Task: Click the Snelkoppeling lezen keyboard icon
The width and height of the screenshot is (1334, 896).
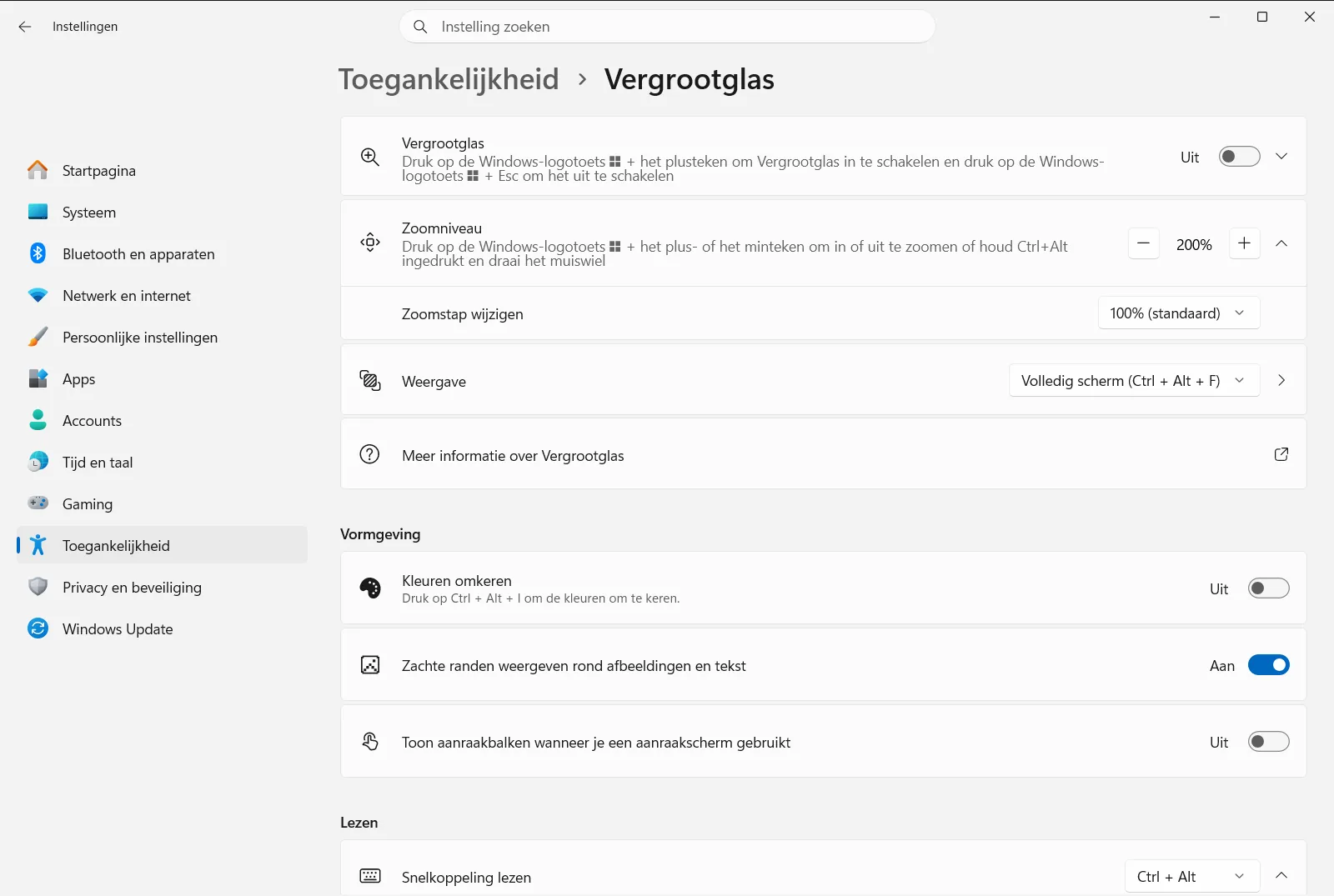Action: [370, 876]
